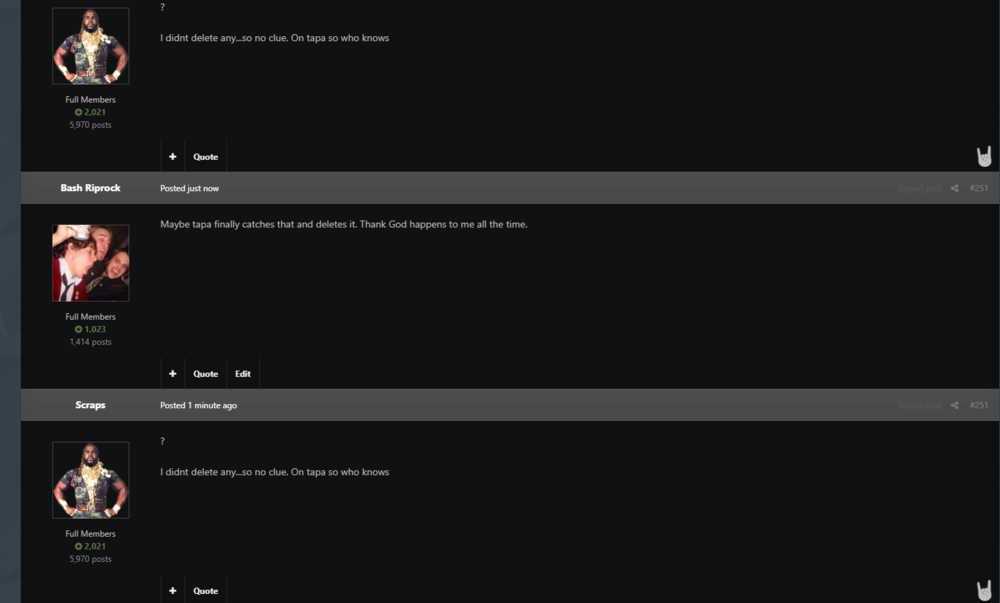Click the 'Posted just now' timestamp
Screen dimensions: 1000x603
[189, 188]
